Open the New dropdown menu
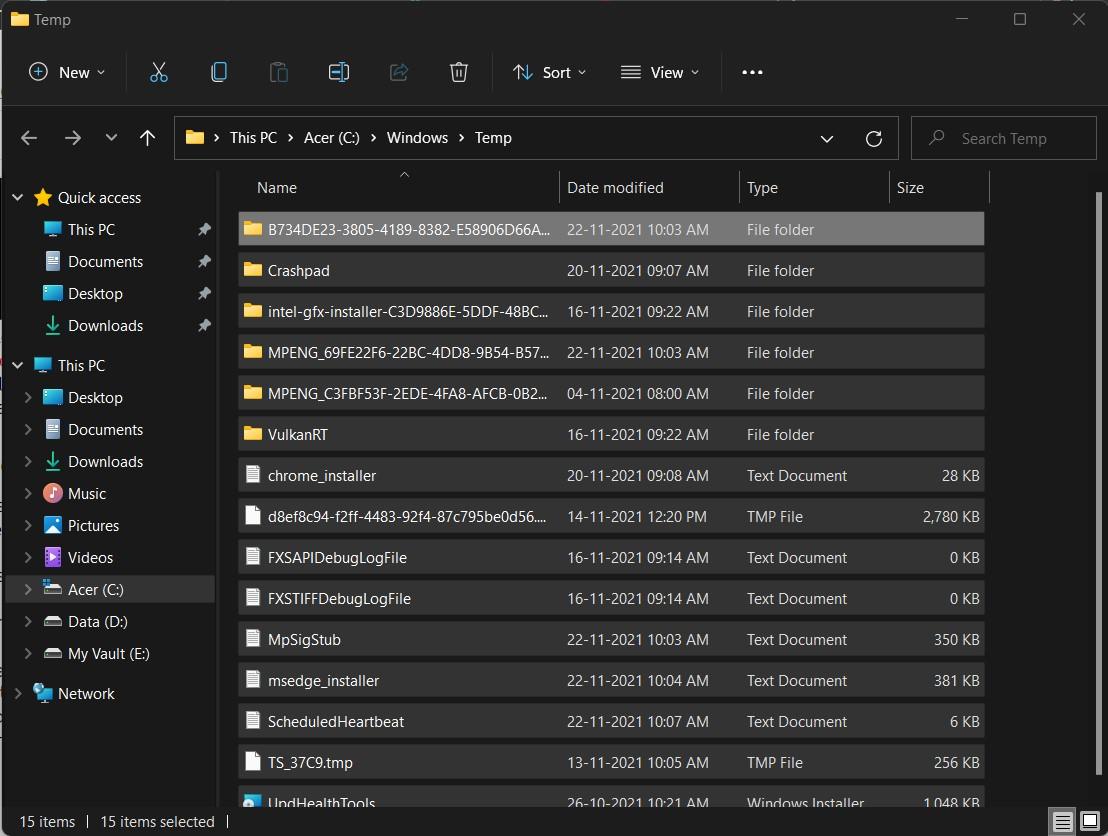The width and height of the screenshot is (1108, 836). point(68,72)
